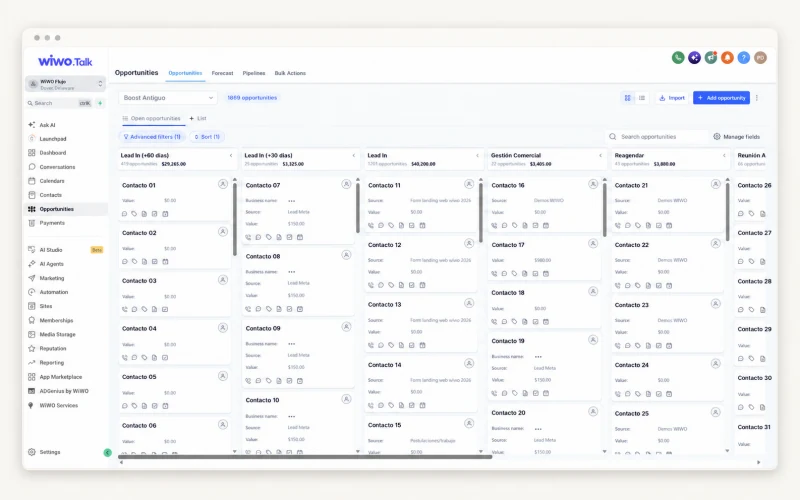Add a new List view tab
Screen dimensions: 800x500
point(198,118)
